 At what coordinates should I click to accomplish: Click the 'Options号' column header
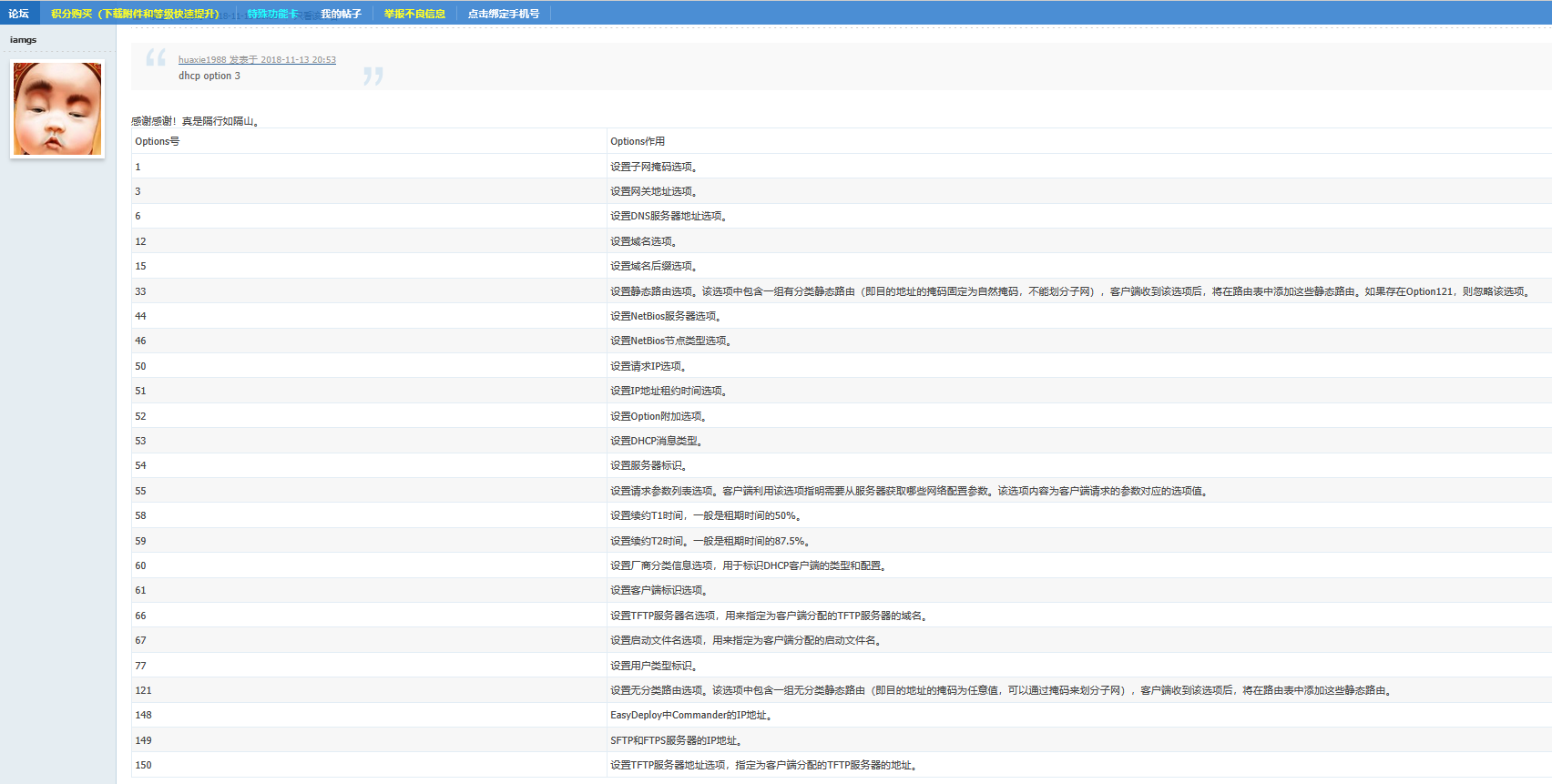(158, 141)
